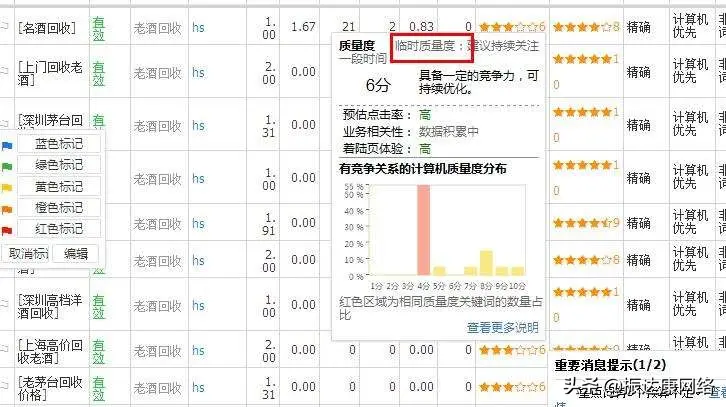
Task: Choose the 绿色标记 menu entry
Action: (x=59, y=164)
